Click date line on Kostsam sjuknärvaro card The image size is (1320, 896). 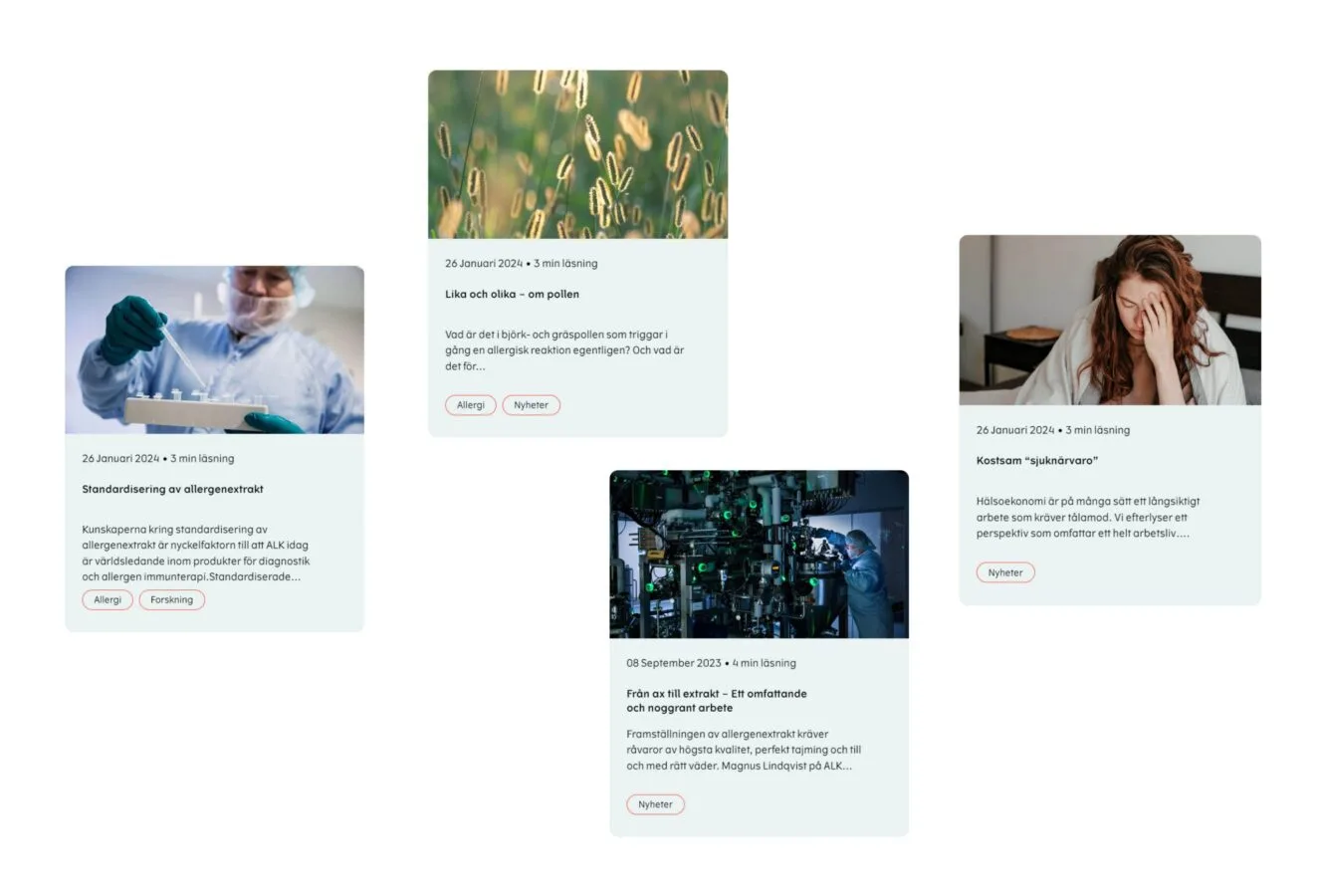pos(1053,430)
